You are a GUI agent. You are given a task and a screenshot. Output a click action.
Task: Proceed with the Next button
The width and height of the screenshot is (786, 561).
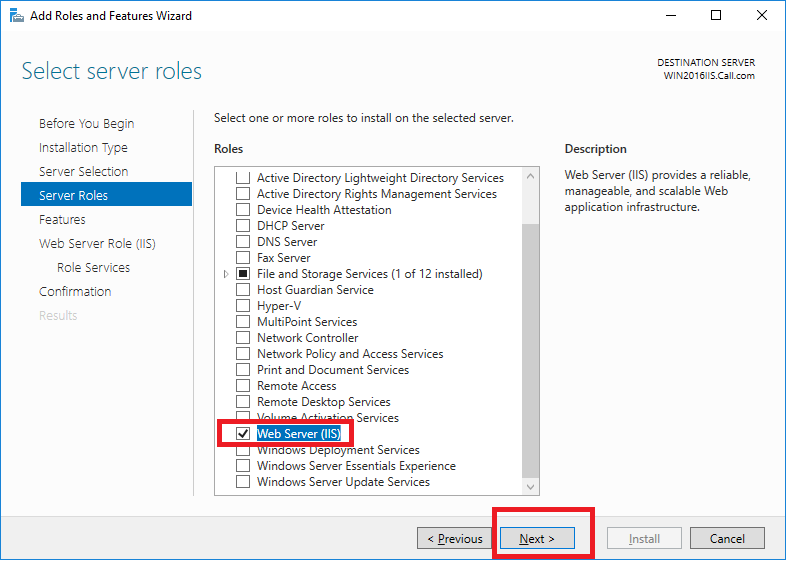[537, 538]
